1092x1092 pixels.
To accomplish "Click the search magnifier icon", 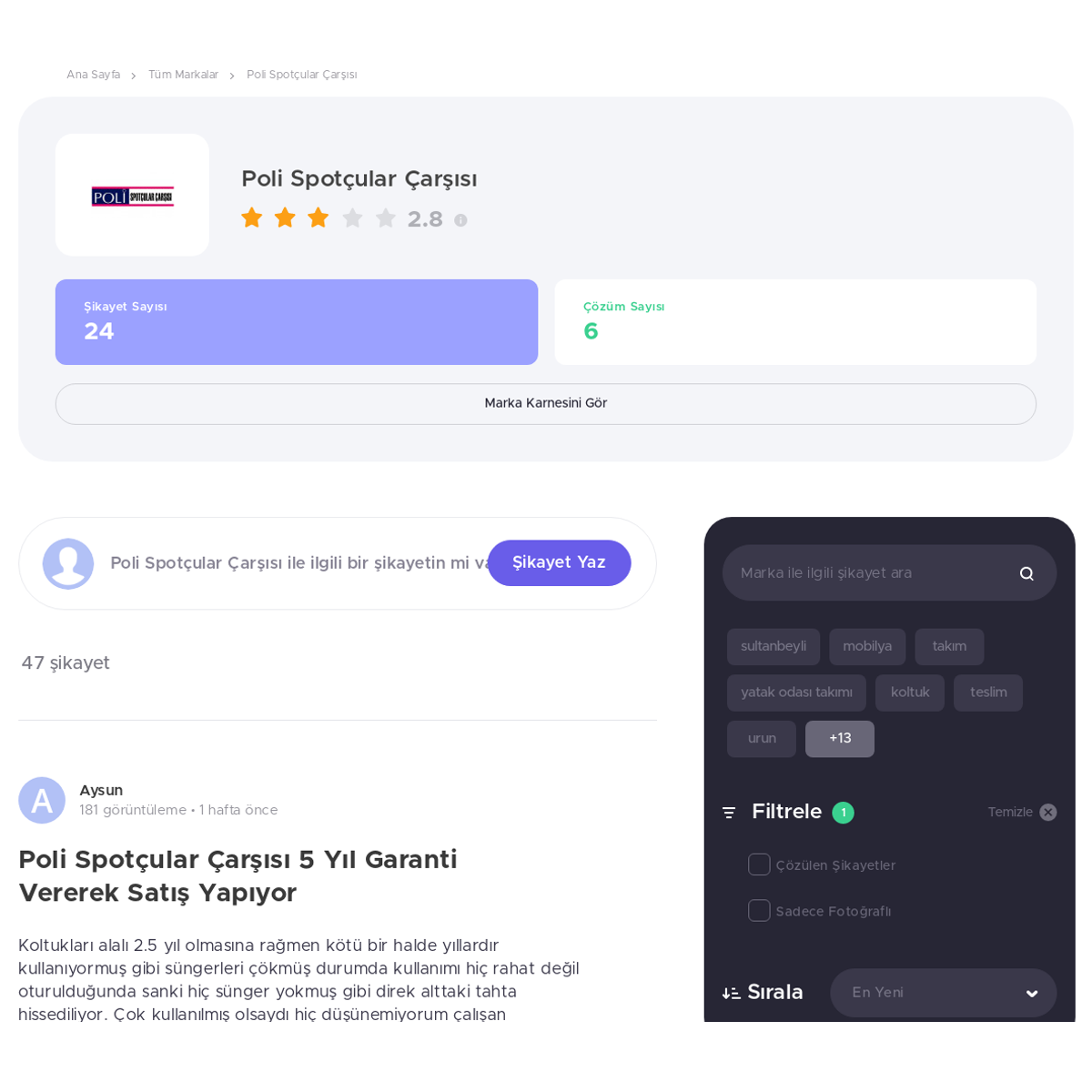I will coord(1026,573).
